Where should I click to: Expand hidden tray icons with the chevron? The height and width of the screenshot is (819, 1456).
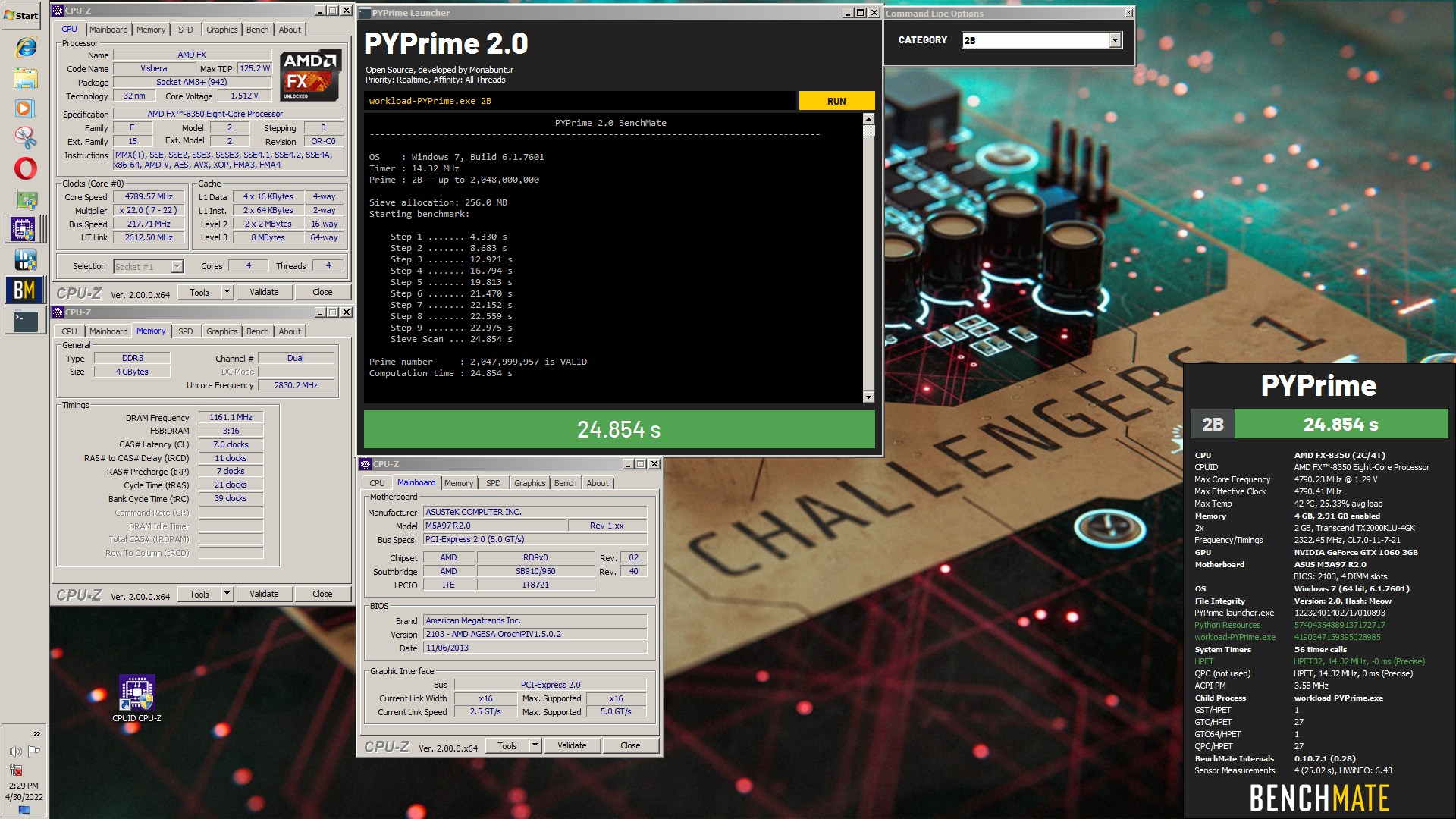tap(36, 733)
